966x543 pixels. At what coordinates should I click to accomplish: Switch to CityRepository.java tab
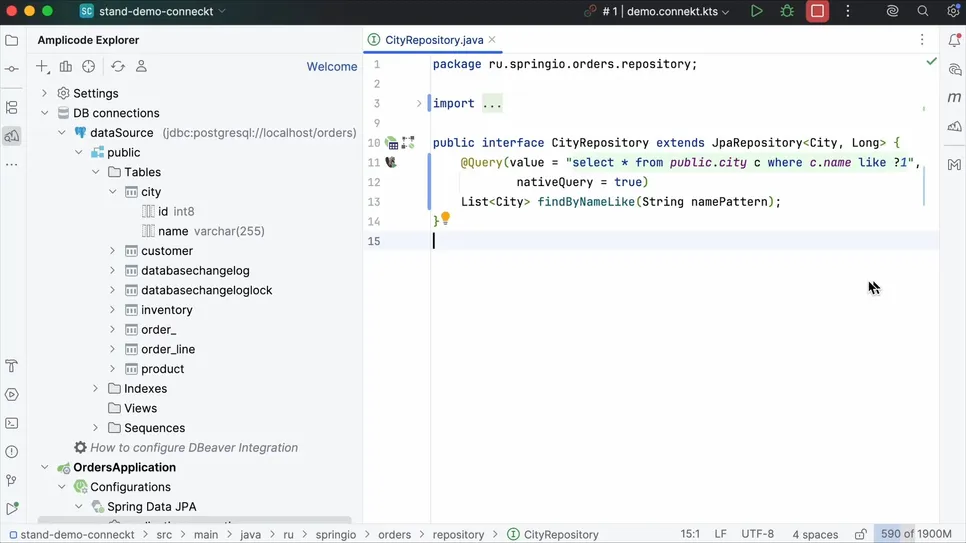point(434,40)
